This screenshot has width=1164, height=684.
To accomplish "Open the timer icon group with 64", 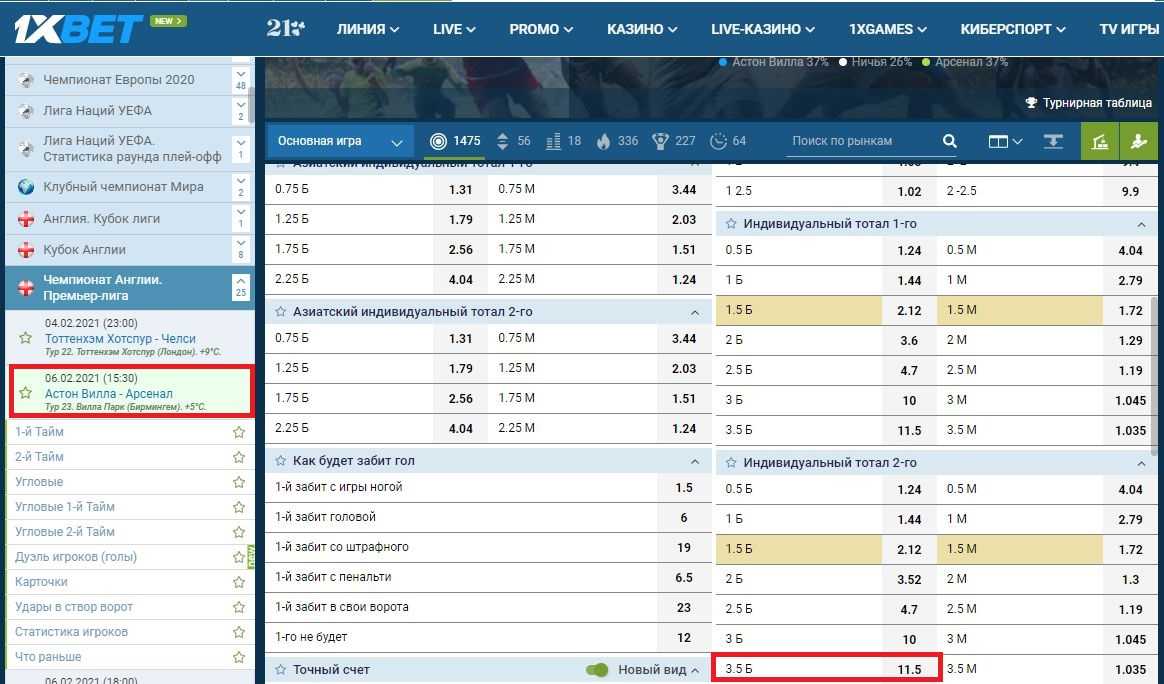I will (728, 141).
